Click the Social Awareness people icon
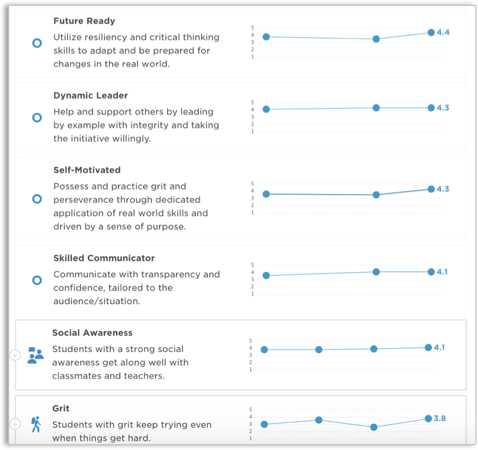Image resolution: width=478 pixels, height=450 pixels. 35,355
